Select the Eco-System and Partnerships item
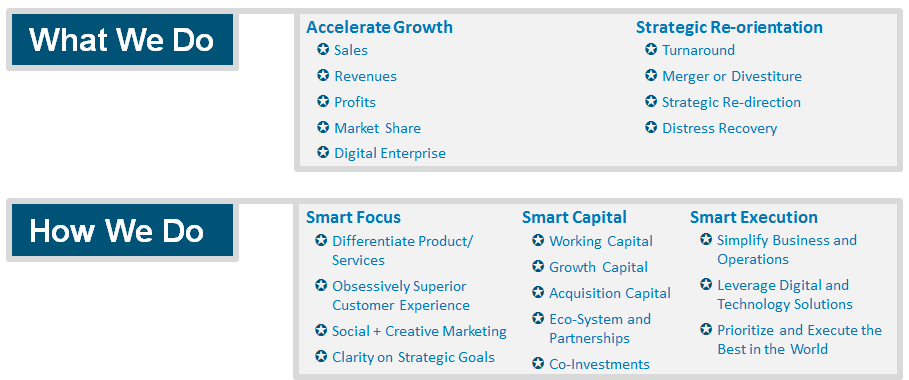The image size is (909, 380). coord(600,328)
